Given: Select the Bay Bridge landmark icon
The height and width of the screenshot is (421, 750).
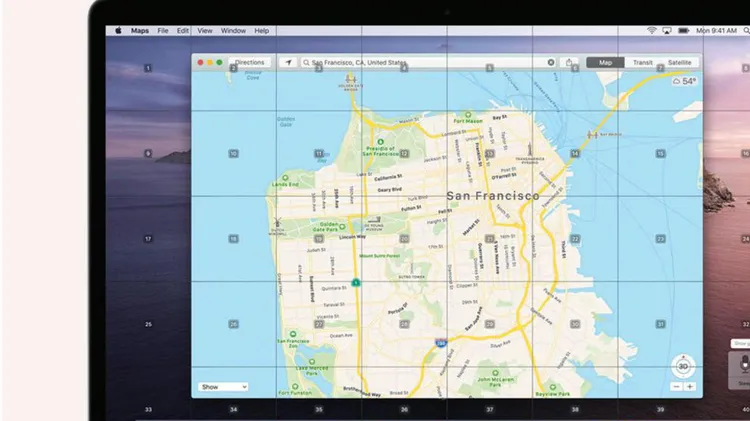Looking at the screenshot, I should point(593,134).
